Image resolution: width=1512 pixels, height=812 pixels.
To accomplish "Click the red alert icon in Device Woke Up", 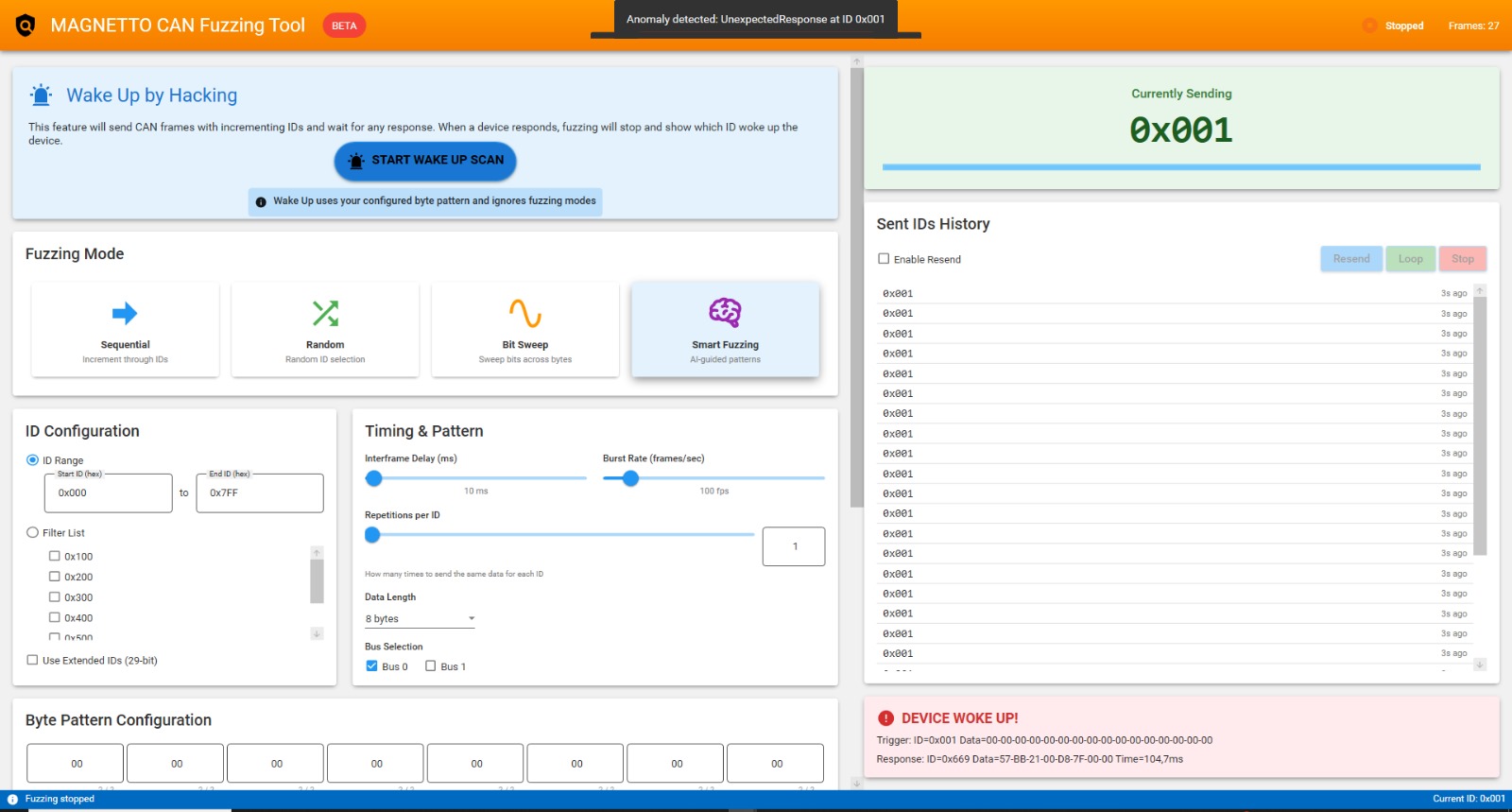I will click(885, 718).
